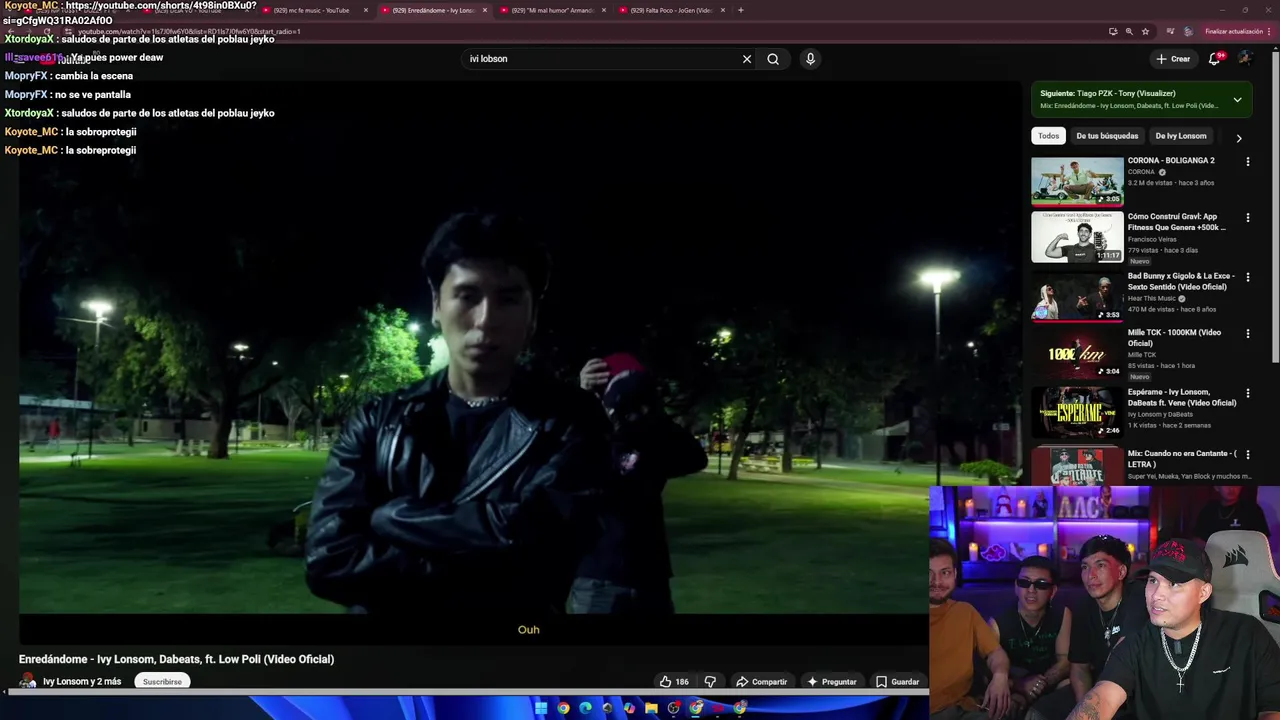
Task: Click the 'Francisco Veiras' channel name
Action: (1152, 240)
